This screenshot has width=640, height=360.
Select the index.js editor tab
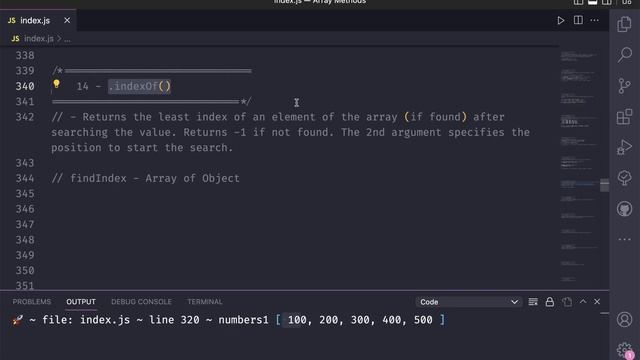[38, 20]
